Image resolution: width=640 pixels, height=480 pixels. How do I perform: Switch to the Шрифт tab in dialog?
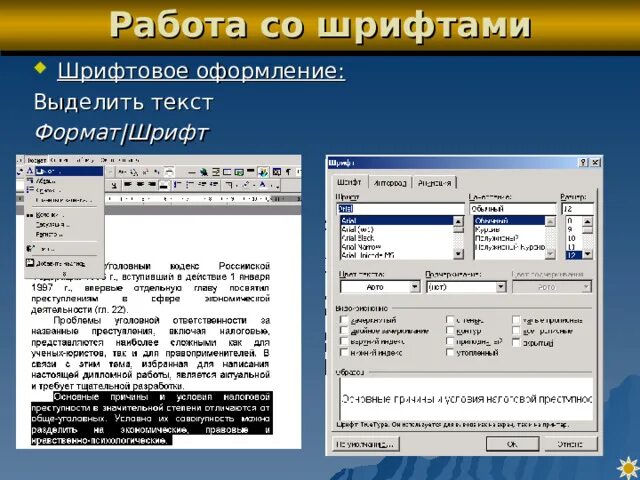350,182
